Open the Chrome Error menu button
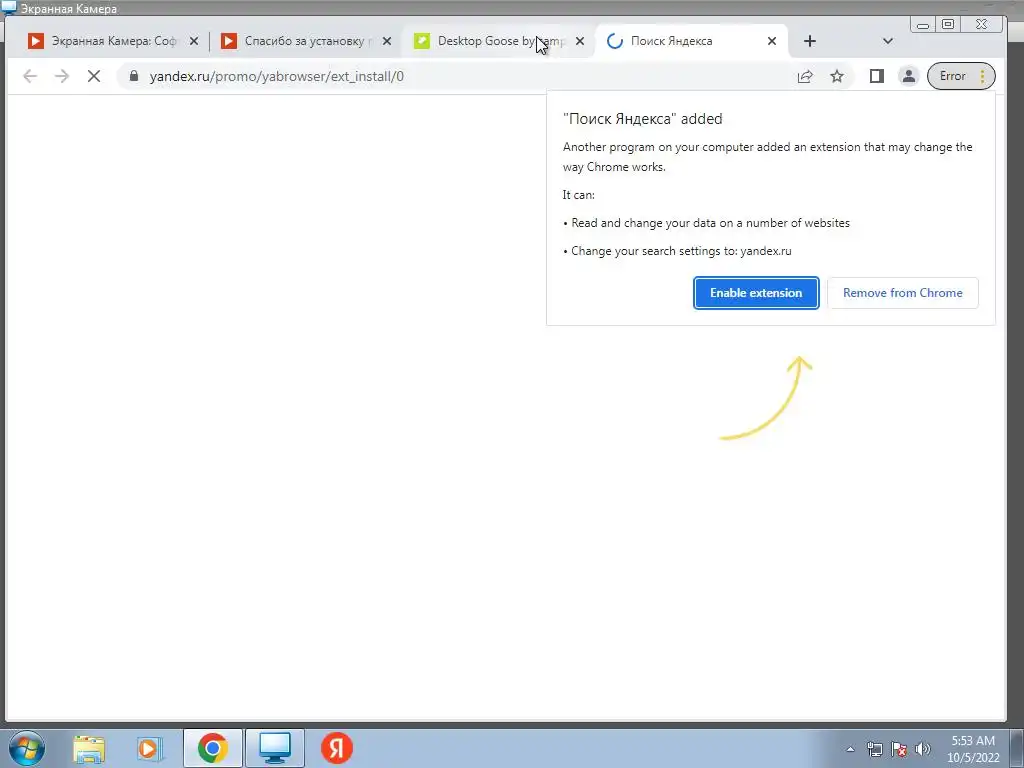This screenshot has width=1024, height=768. 961,76
